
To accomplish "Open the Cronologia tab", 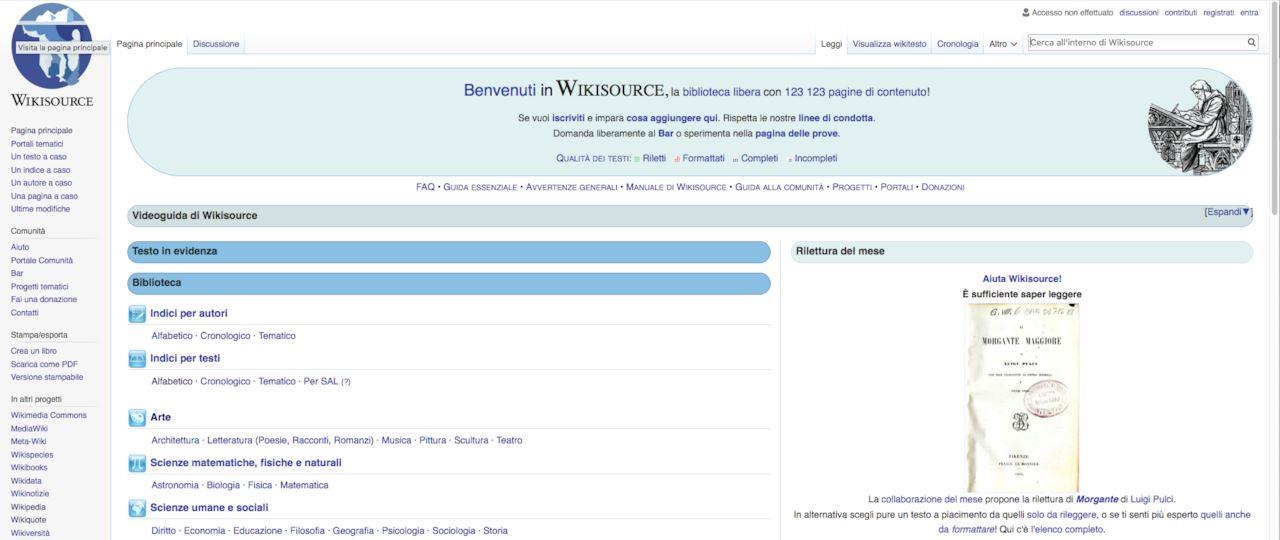I will point(957,44).
